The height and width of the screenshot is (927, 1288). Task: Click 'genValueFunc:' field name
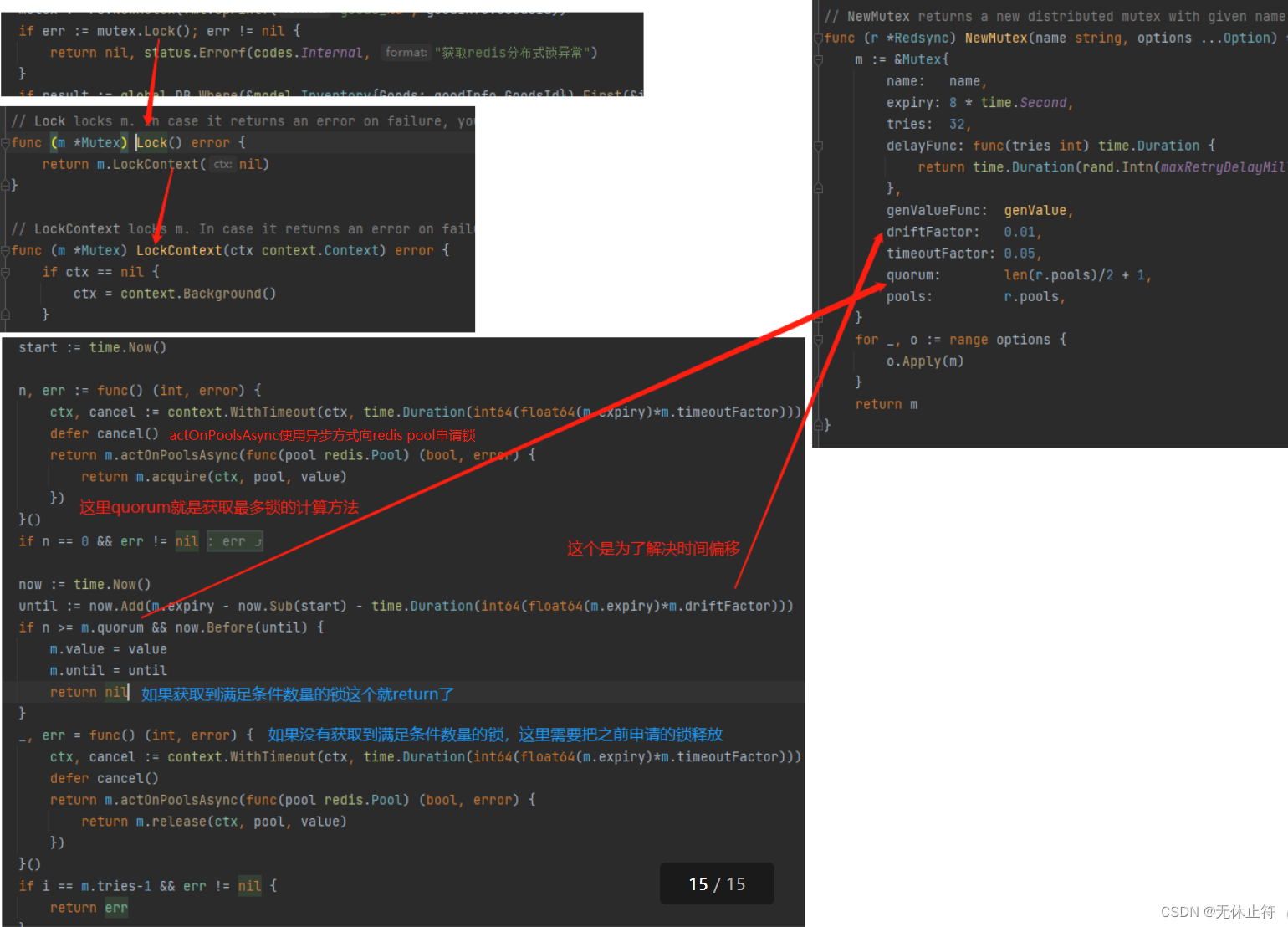(938, 211)
